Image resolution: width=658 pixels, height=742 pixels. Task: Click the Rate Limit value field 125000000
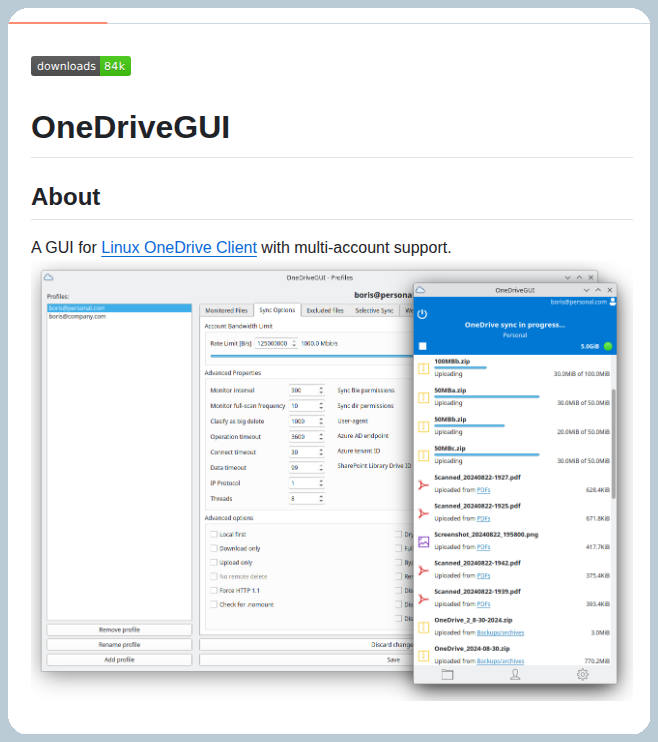[273, 344]
